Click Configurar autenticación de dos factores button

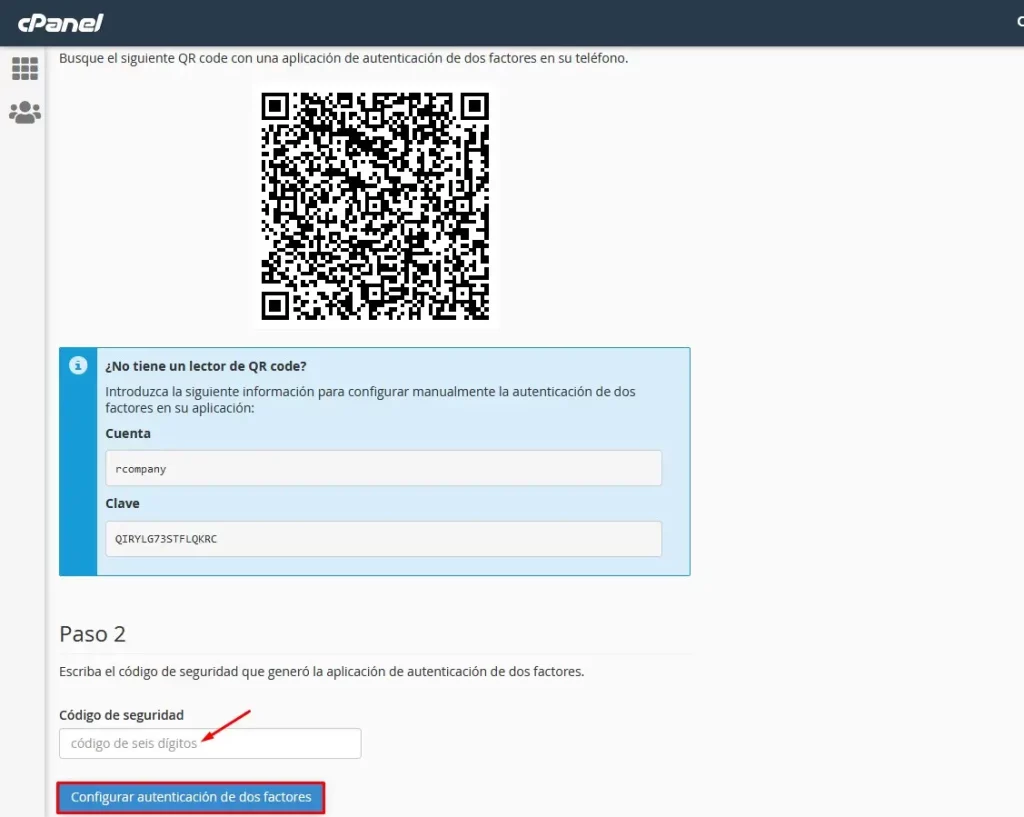click(x=191, y=797)
